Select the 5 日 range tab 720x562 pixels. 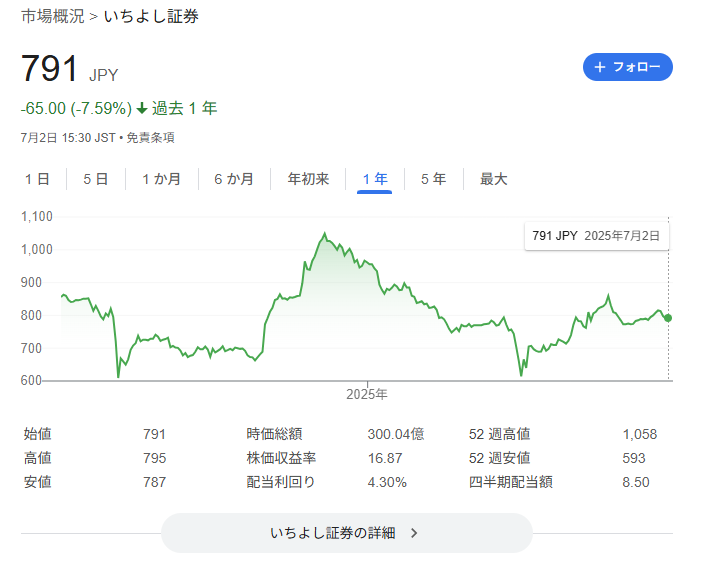(96, 179)
